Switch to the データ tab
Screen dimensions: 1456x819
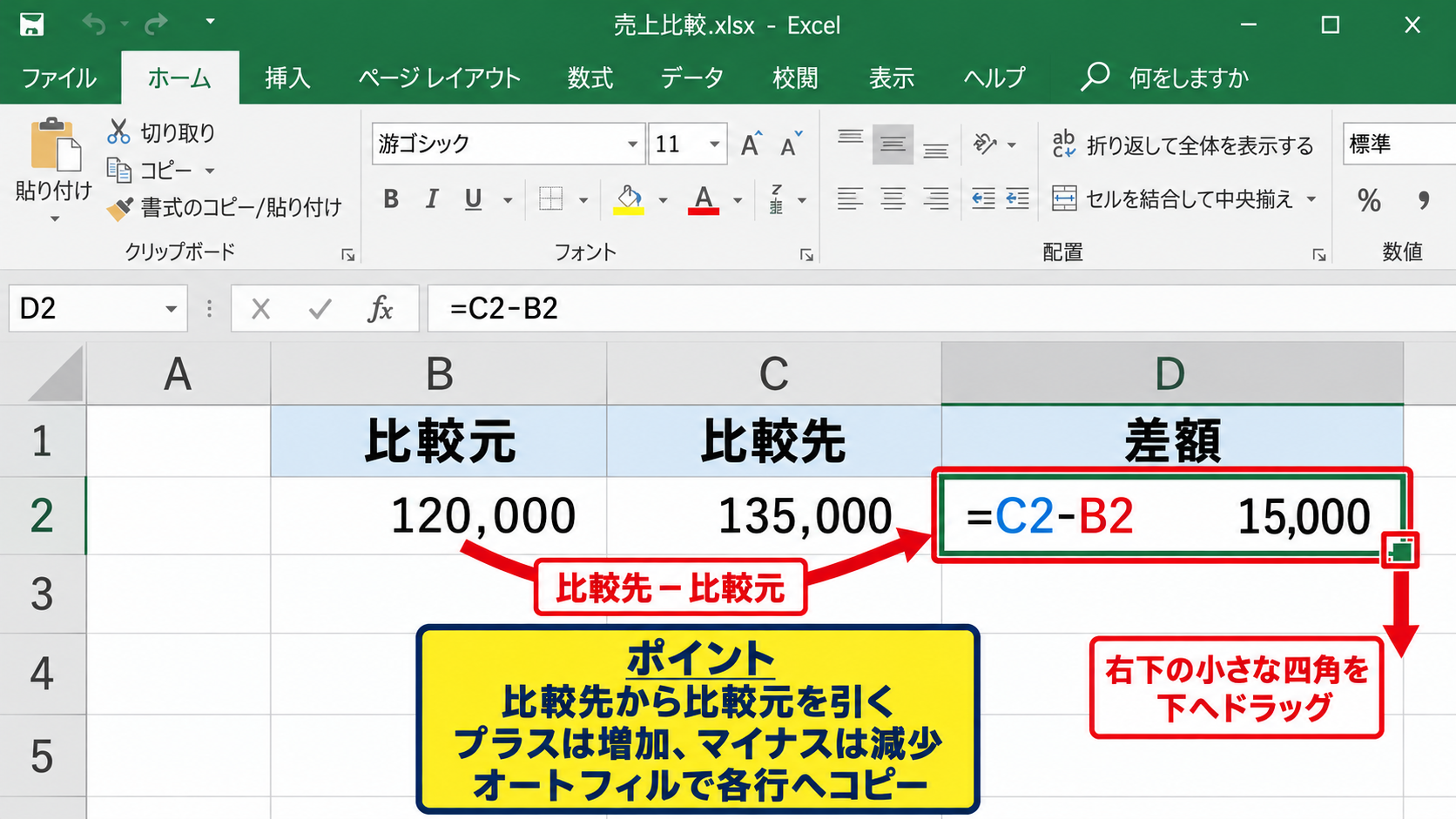coord(691,77)
